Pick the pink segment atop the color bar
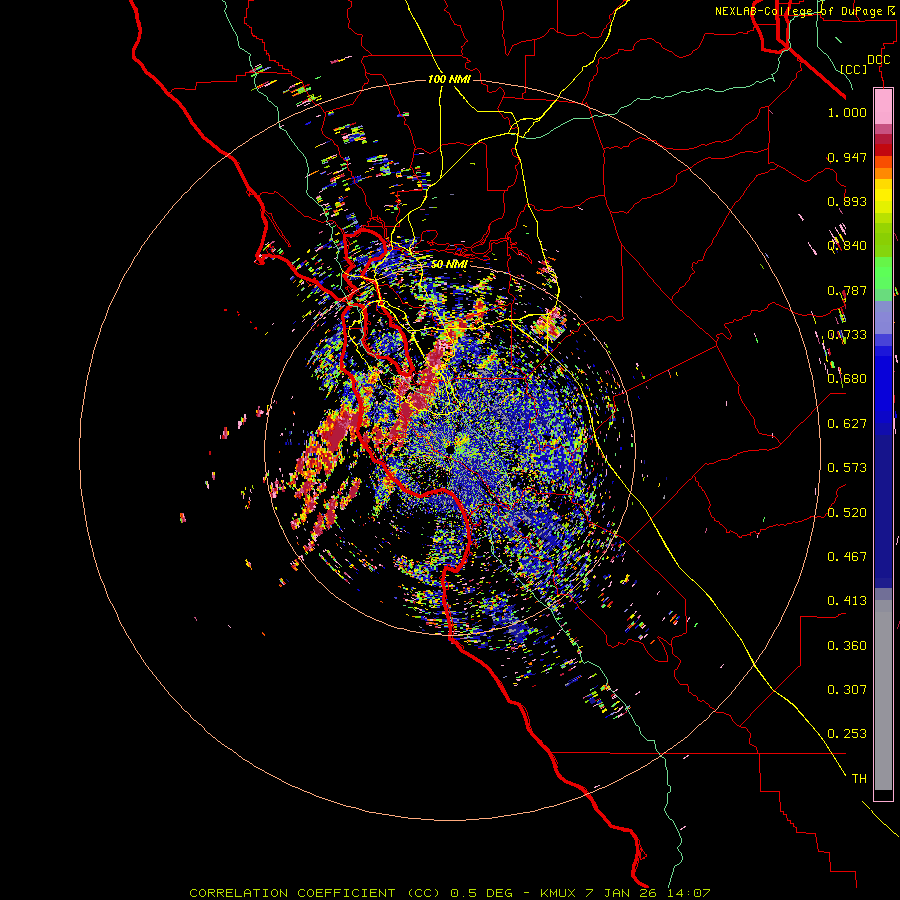Screen dimensions: 900x900 coord(883,106)
